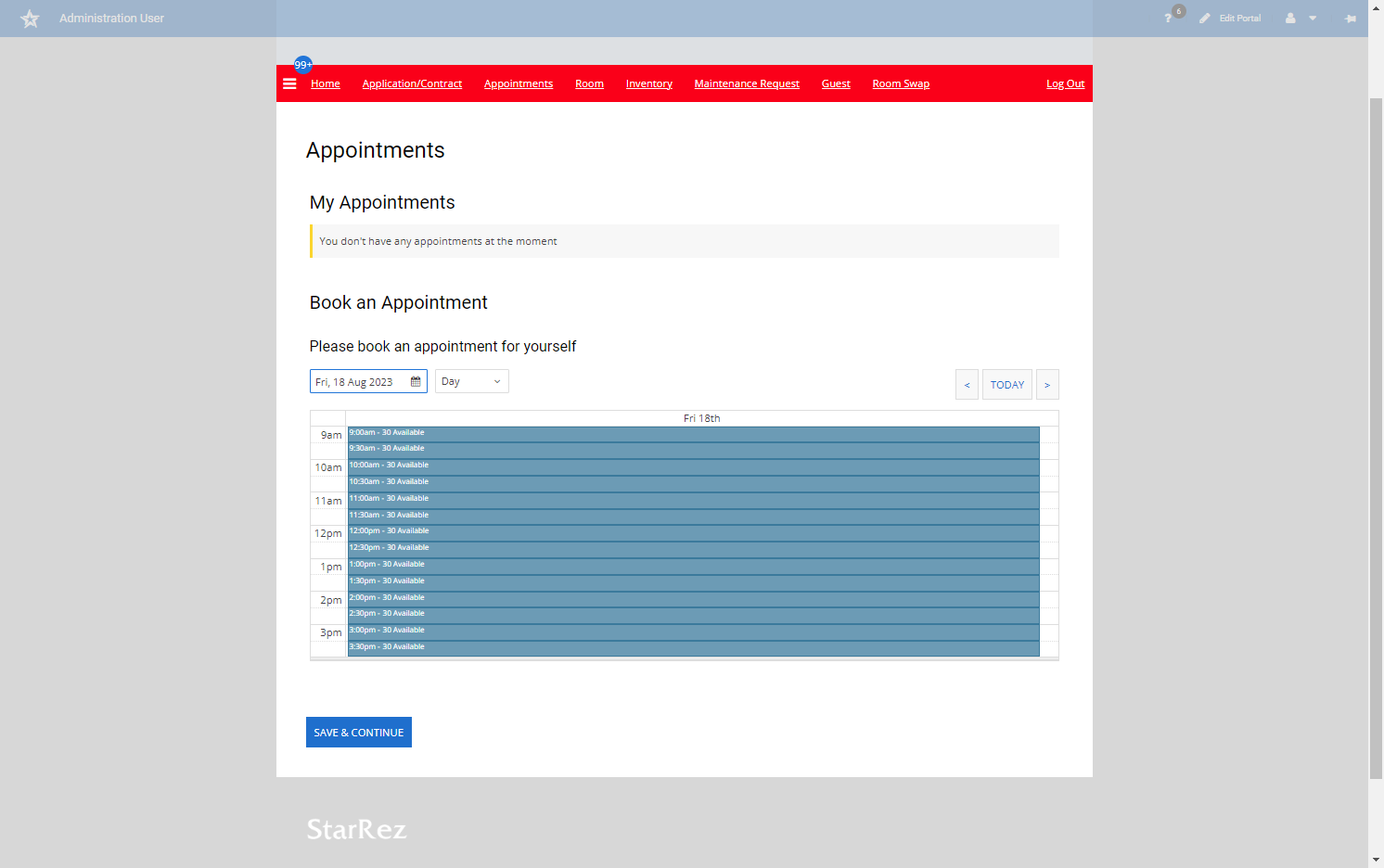Select the 2:00pm - 30 Available slot

[693, 599]
